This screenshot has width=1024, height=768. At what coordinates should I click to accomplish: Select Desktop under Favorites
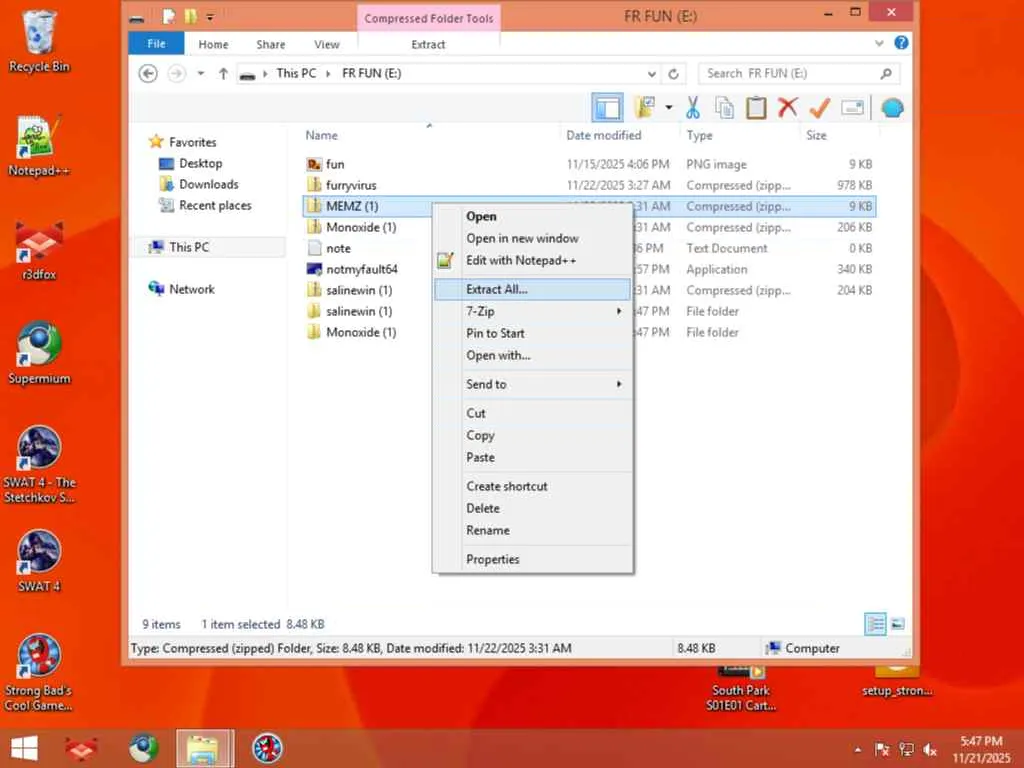(x=200, y=163)
